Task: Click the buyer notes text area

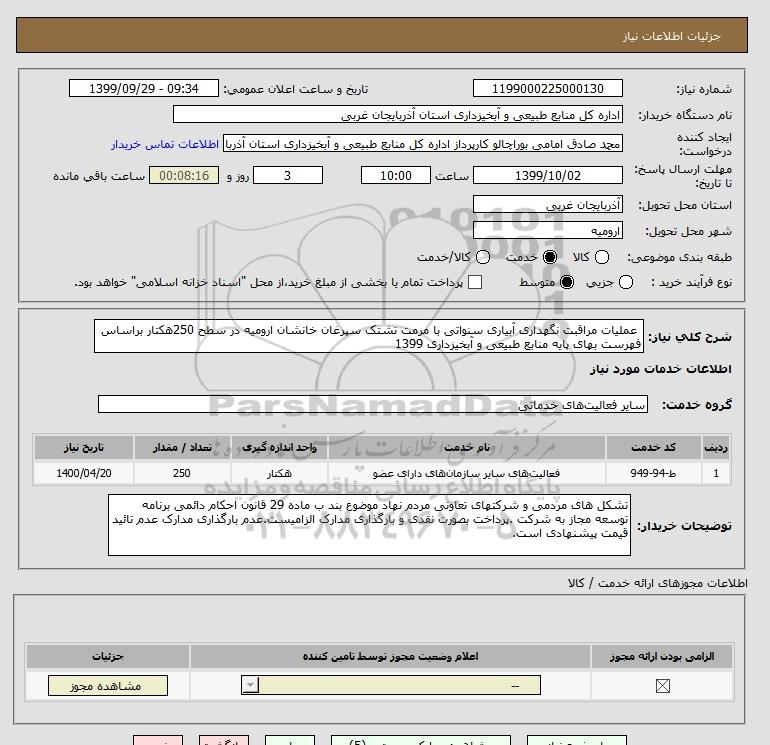Action: click(x=369, y=525)
